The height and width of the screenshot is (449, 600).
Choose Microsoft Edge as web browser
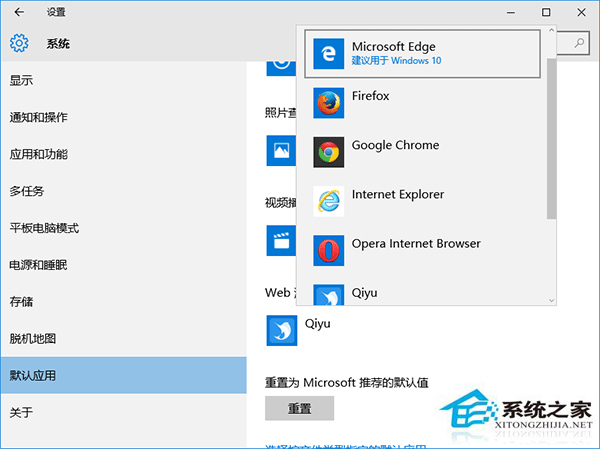(x=422, y=54)
